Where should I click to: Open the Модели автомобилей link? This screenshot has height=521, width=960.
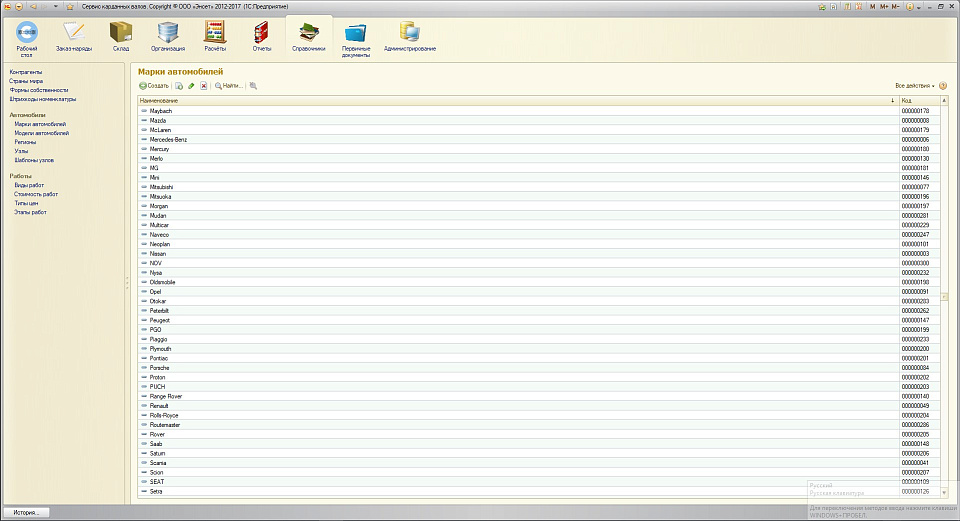tap(42, 133)
